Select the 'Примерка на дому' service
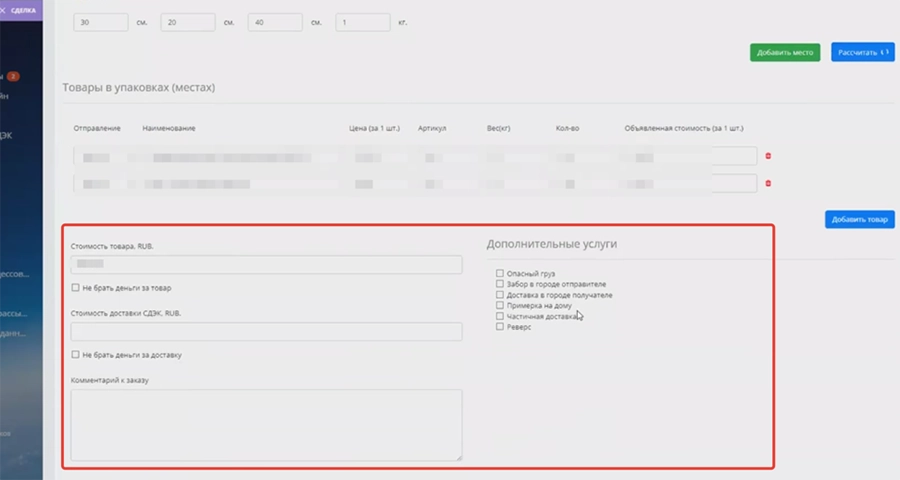The image size is (900, 480). tap(500, 306)
